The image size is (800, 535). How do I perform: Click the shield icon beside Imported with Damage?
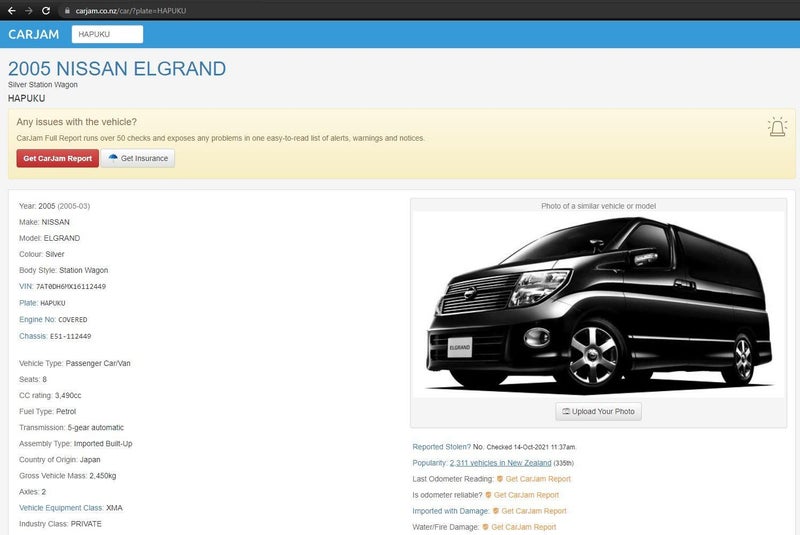click(496, 511)
